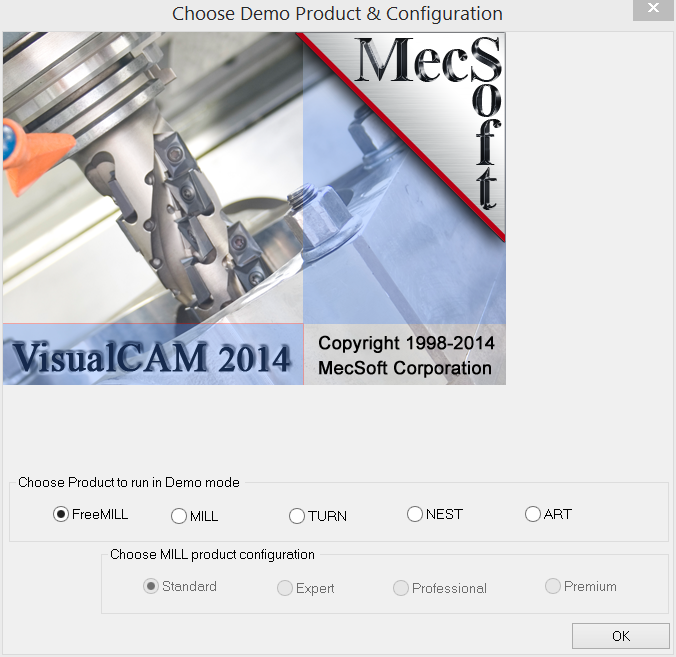Select the Standard MILL configuration

(152, 586)
